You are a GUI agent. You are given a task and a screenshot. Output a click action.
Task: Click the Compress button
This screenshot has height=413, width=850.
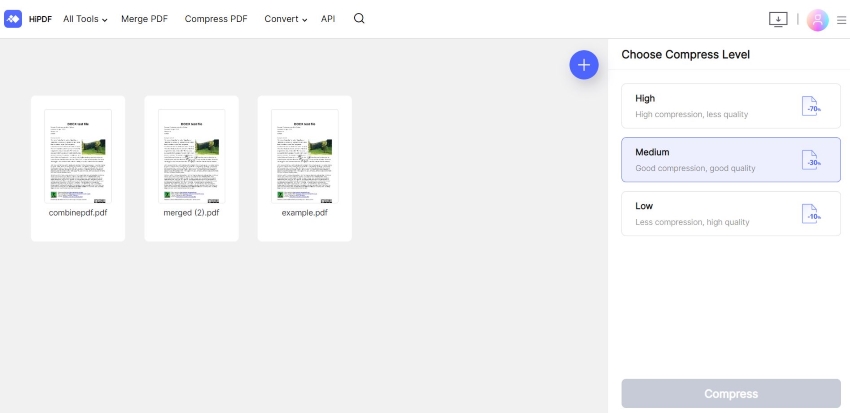731,393
